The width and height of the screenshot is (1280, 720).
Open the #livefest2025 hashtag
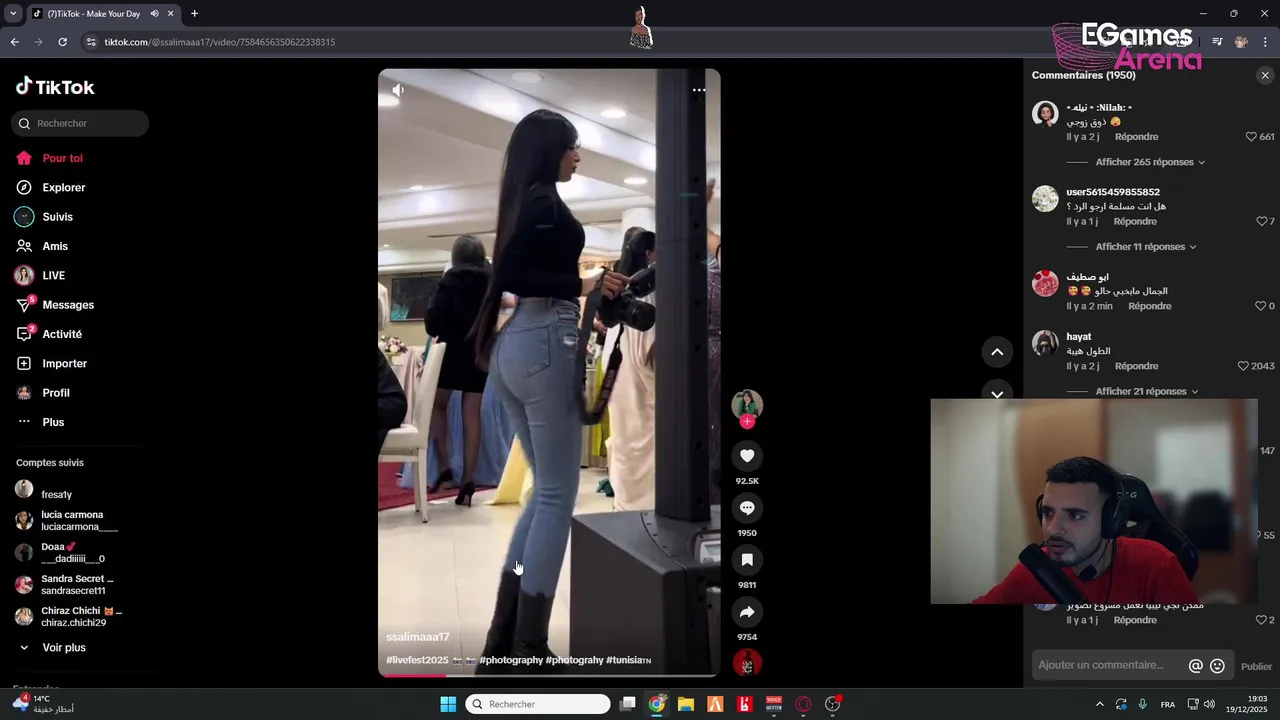pos(417,661)
